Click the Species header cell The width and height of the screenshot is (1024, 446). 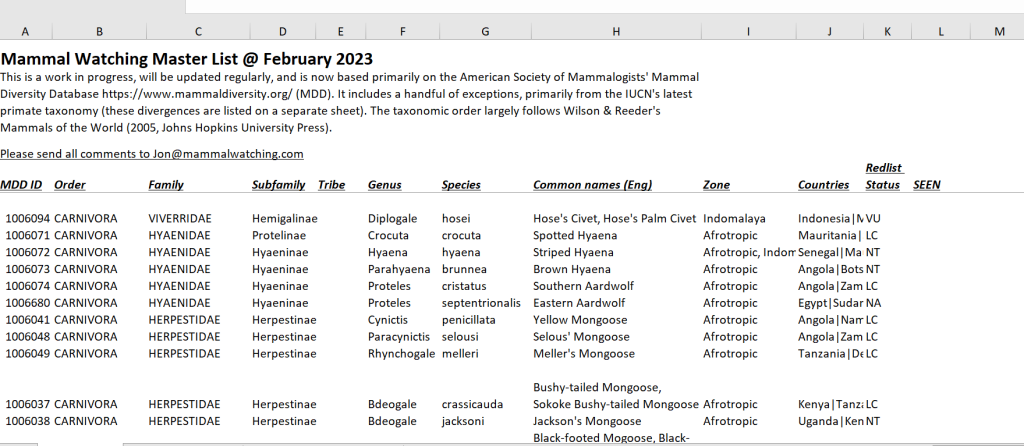[461, 185]
